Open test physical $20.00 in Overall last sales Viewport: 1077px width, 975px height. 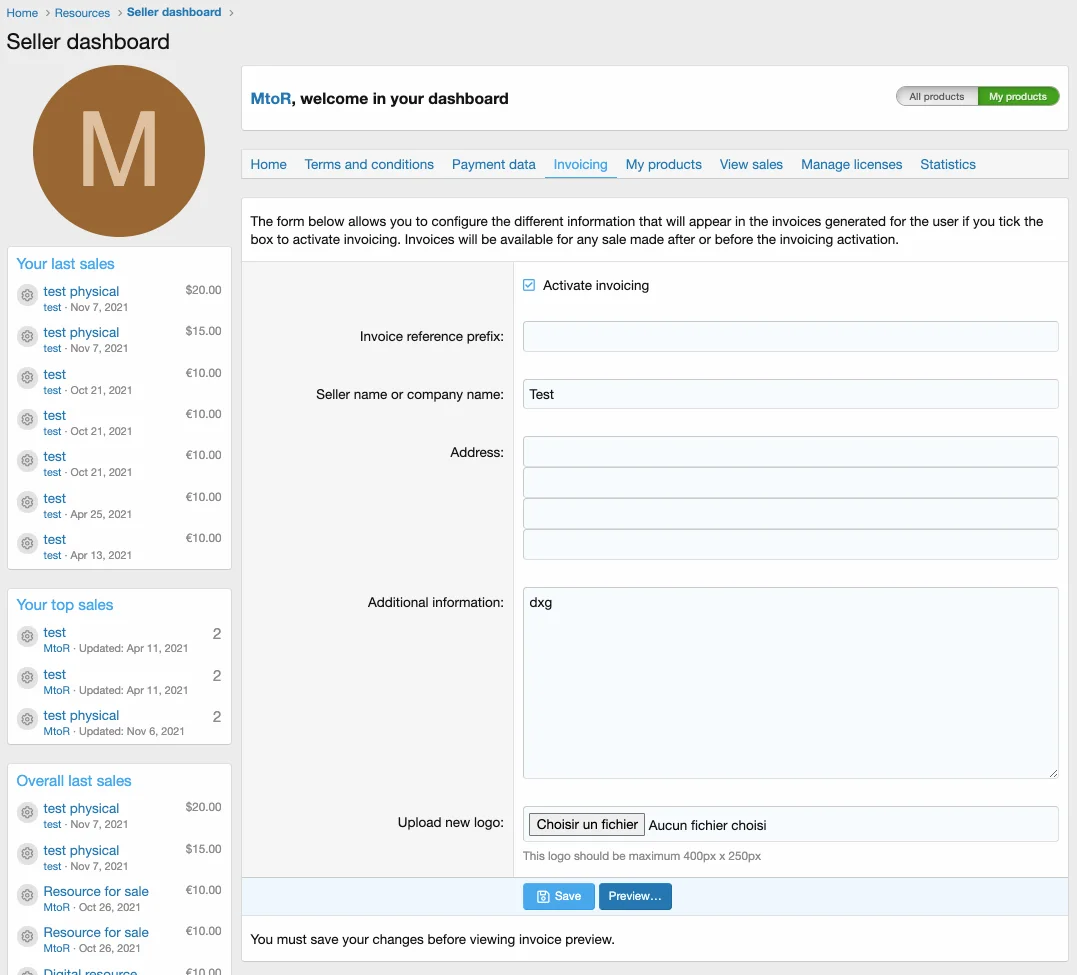tap(81, 808)
